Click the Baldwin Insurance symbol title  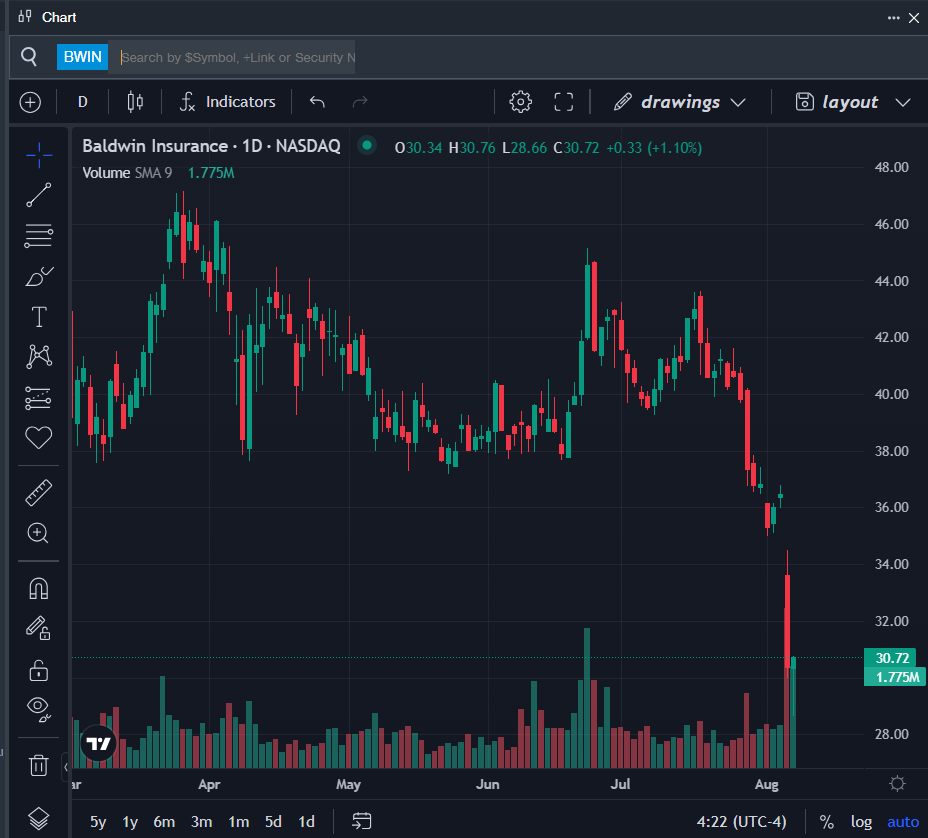click(x=211, y=146)
